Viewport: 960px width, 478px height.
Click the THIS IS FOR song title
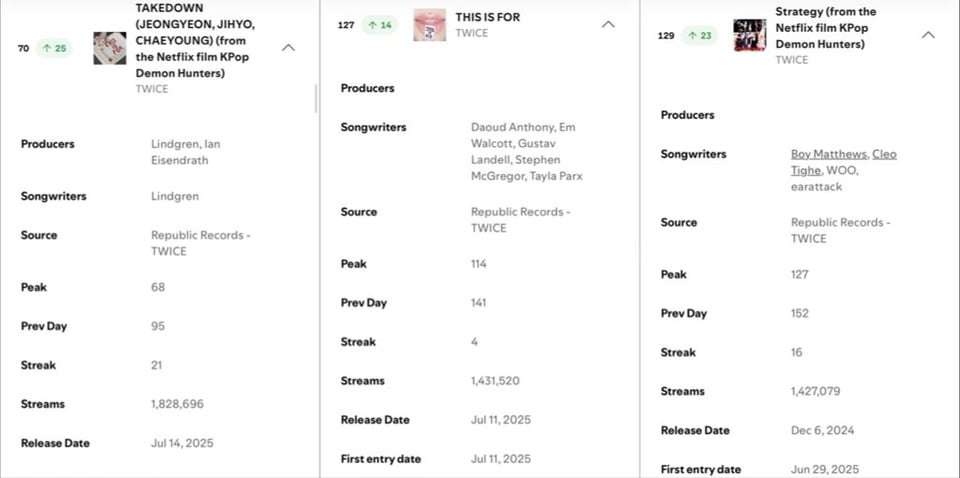(x=488, y=17)
